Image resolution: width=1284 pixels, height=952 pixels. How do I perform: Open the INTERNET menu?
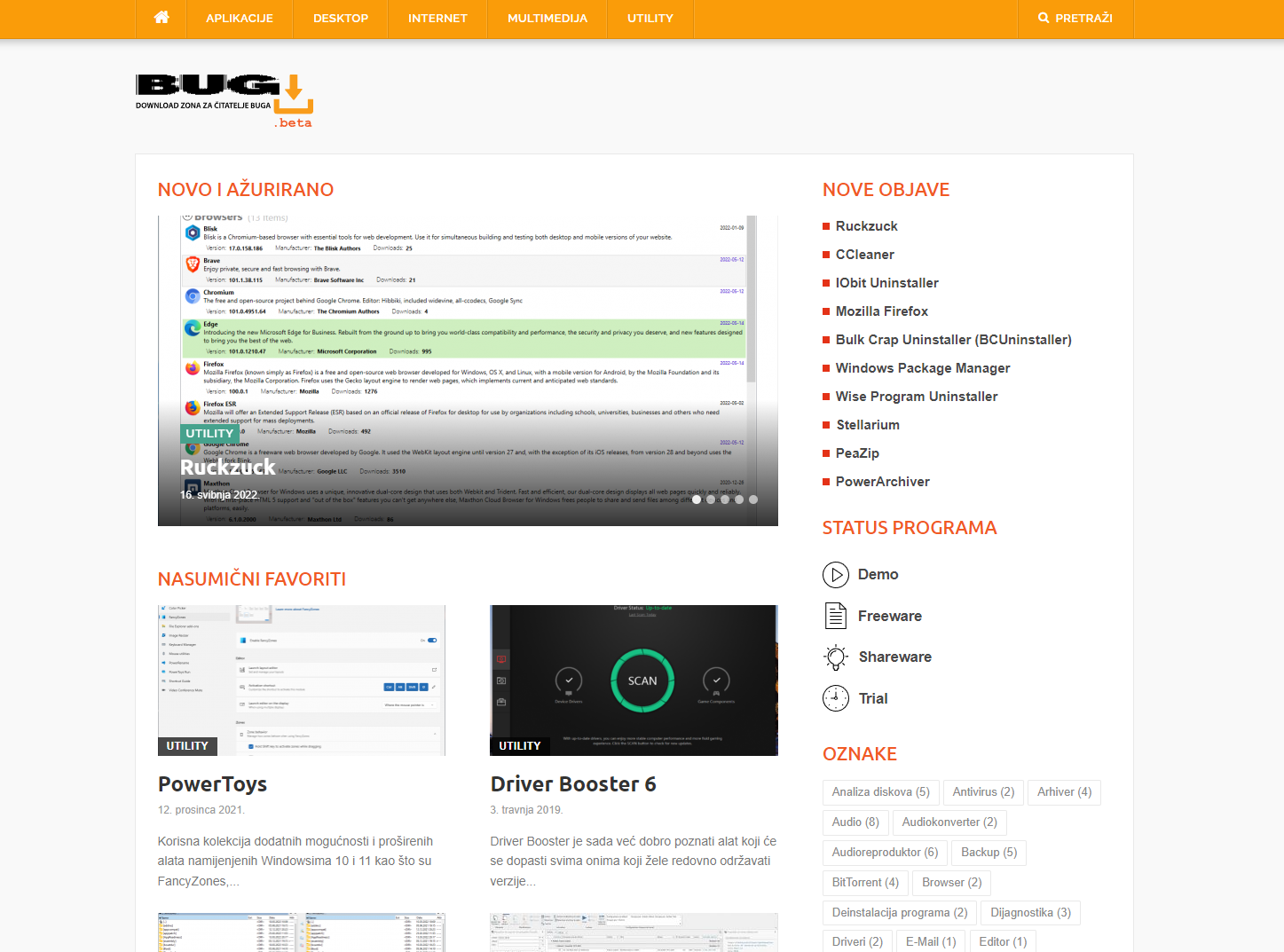click(x=437, y=19)
